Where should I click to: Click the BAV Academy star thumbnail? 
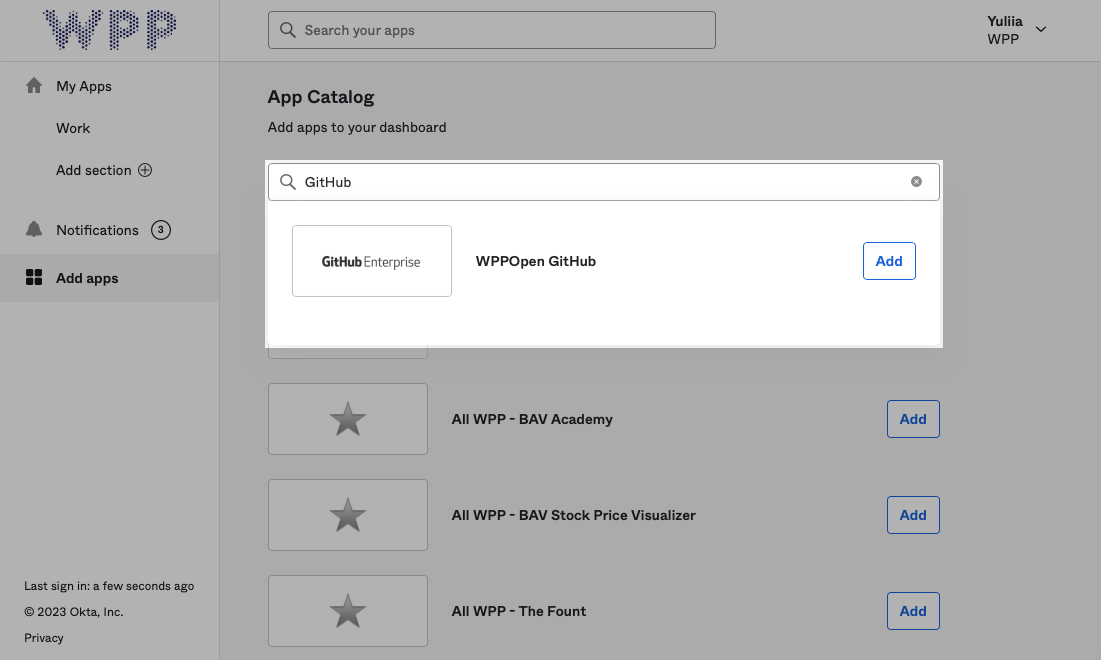point(348,419)
